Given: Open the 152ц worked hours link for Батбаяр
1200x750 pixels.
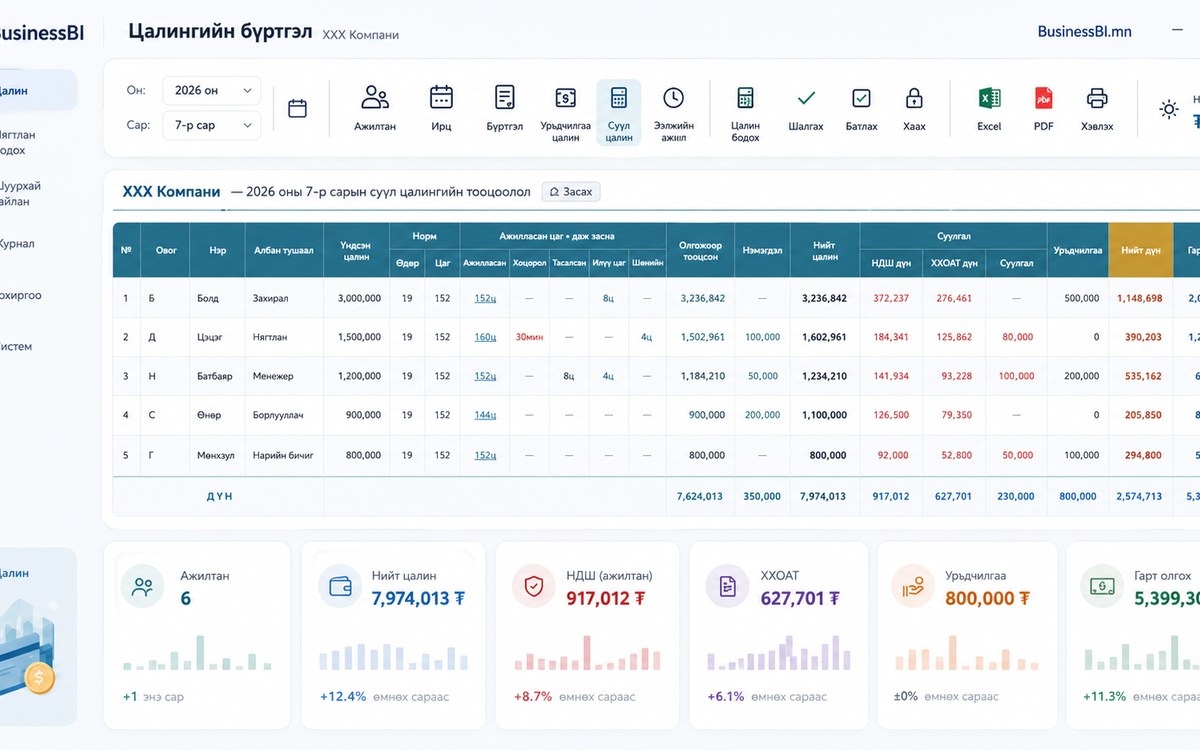Looking at the screenshot, I should coord(485,376).
